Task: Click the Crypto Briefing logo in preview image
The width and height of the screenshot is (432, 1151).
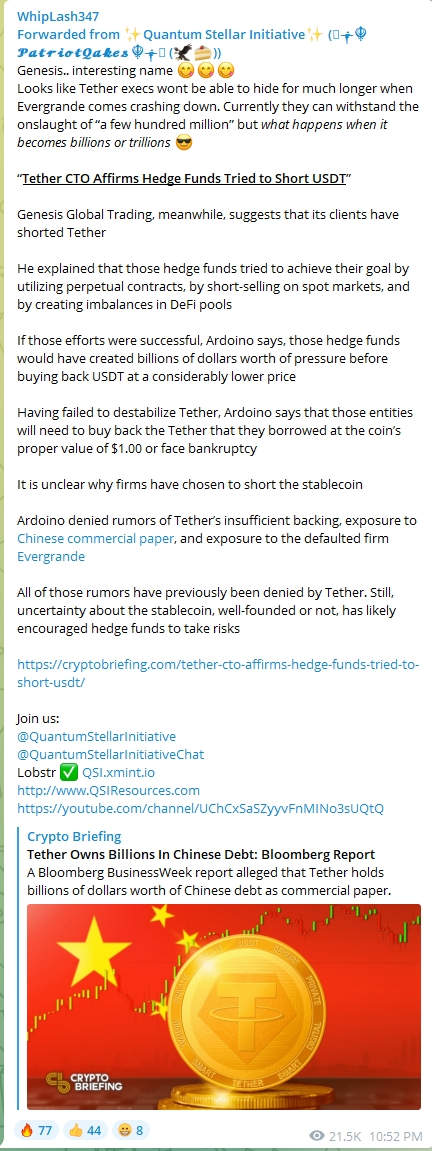Action: tap(84, 1081)
